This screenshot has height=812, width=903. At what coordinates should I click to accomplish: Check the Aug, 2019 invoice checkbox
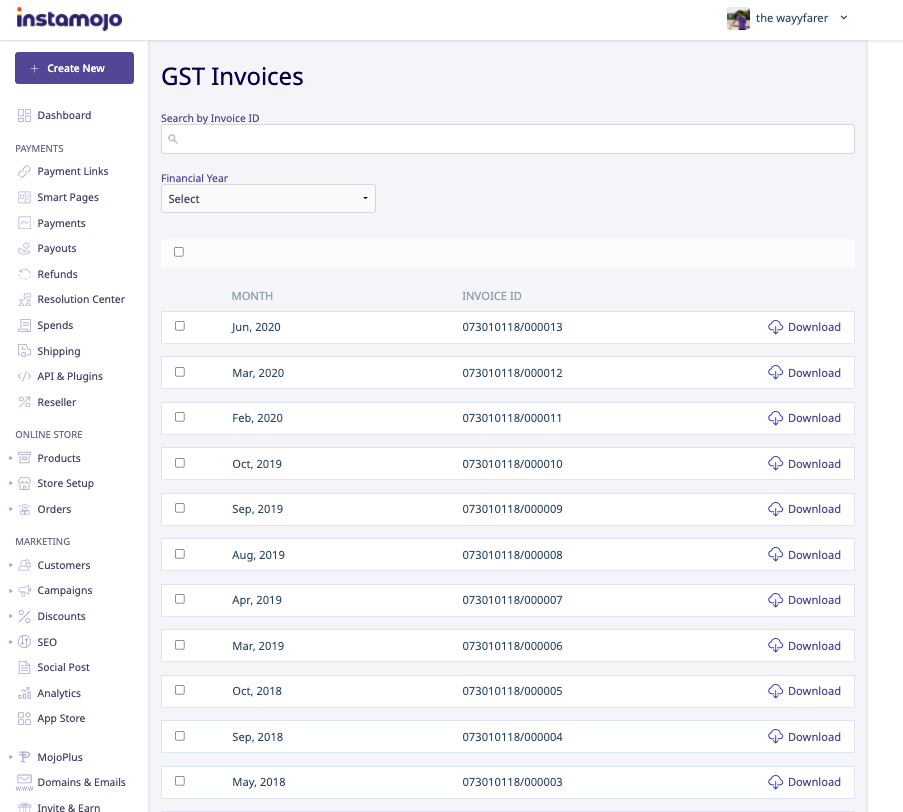(180, 554)
